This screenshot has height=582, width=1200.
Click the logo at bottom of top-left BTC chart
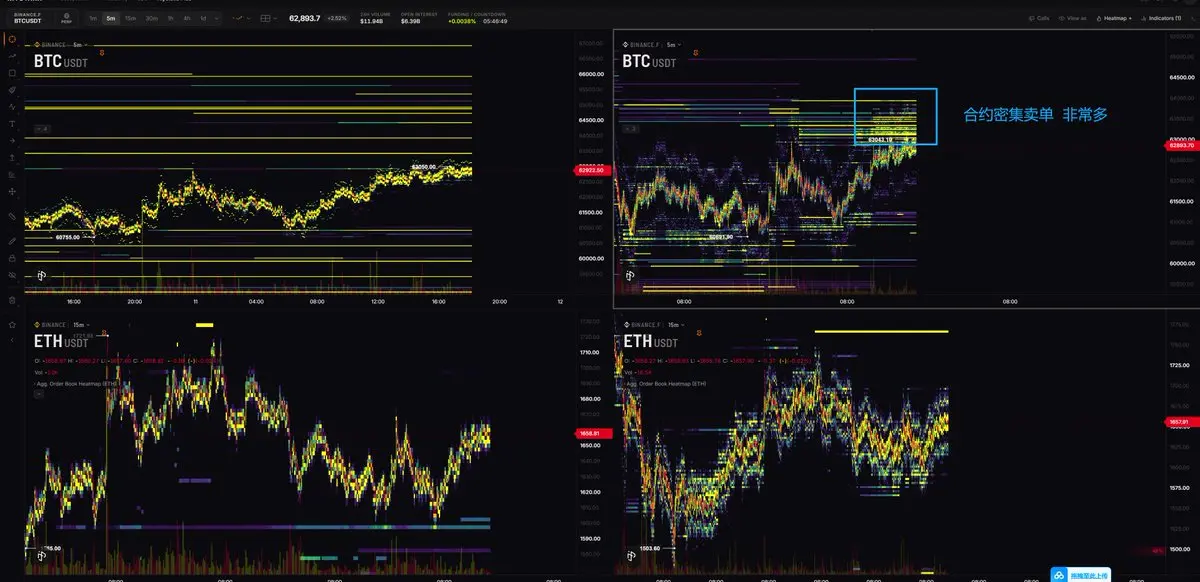(x=43, y=274)
